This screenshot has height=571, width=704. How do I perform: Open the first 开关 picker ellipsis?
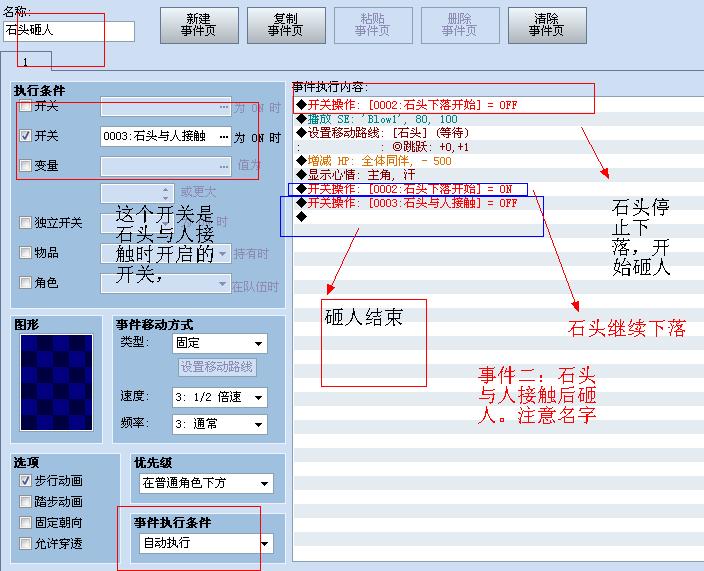pyautogui.click(x=224, y=106)
